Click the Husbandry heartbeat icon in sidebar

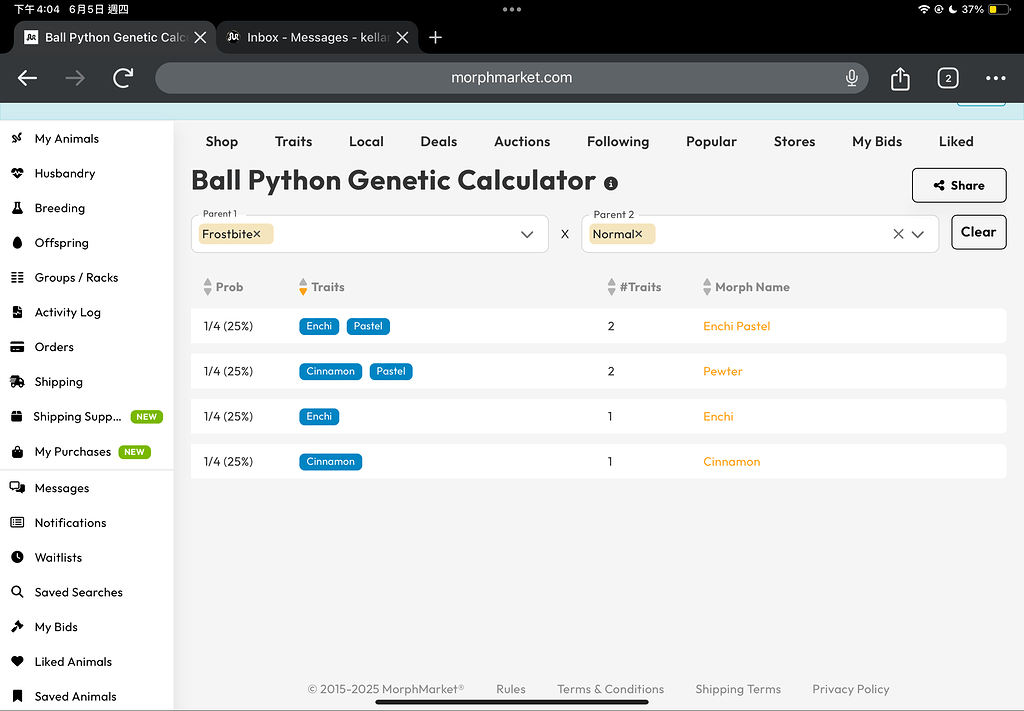pyautogui.click(x=17, y=173)
